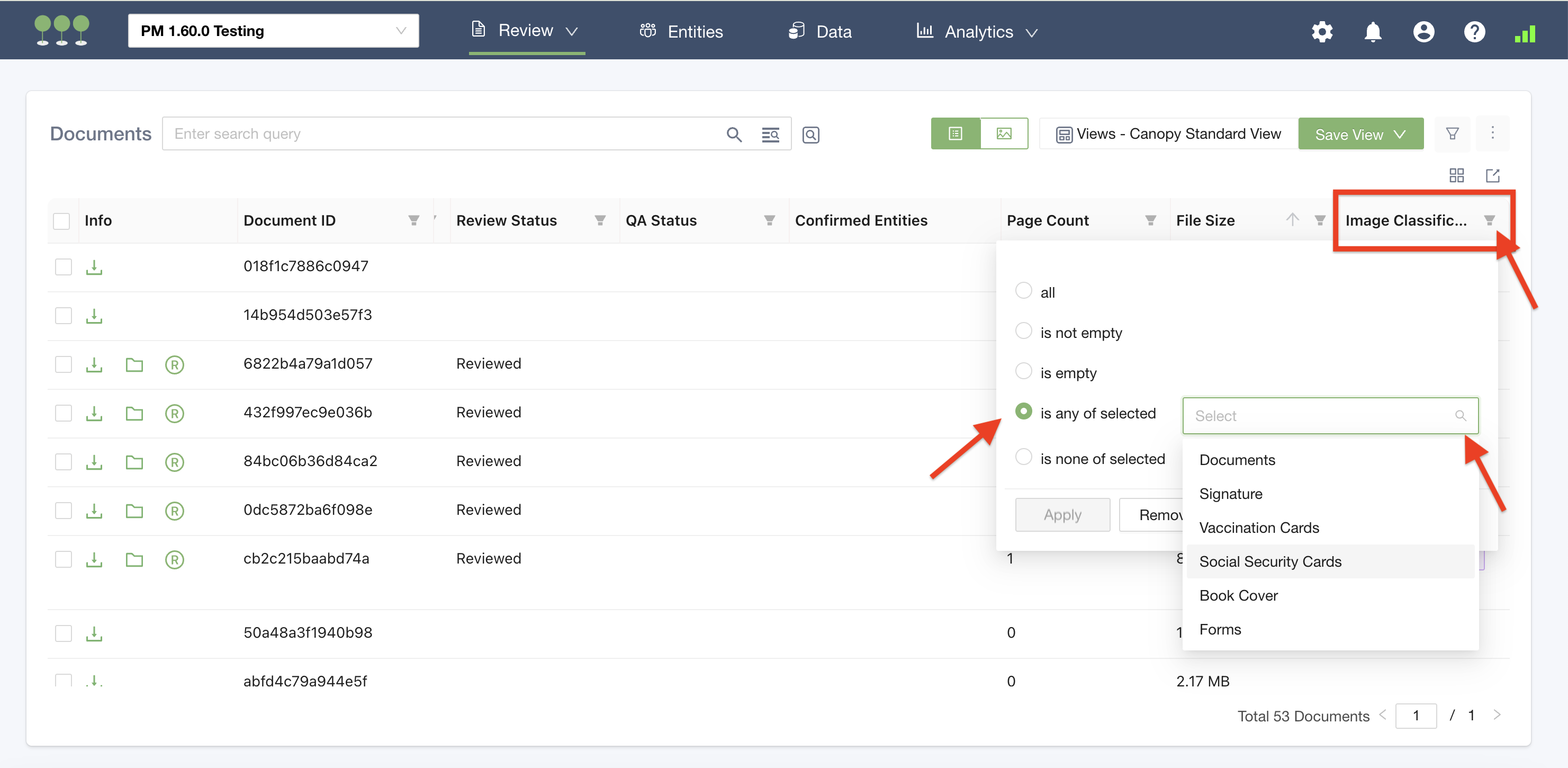Switch to image gallery view icon
1568x768 pixels.
[x=1004, y=133]
